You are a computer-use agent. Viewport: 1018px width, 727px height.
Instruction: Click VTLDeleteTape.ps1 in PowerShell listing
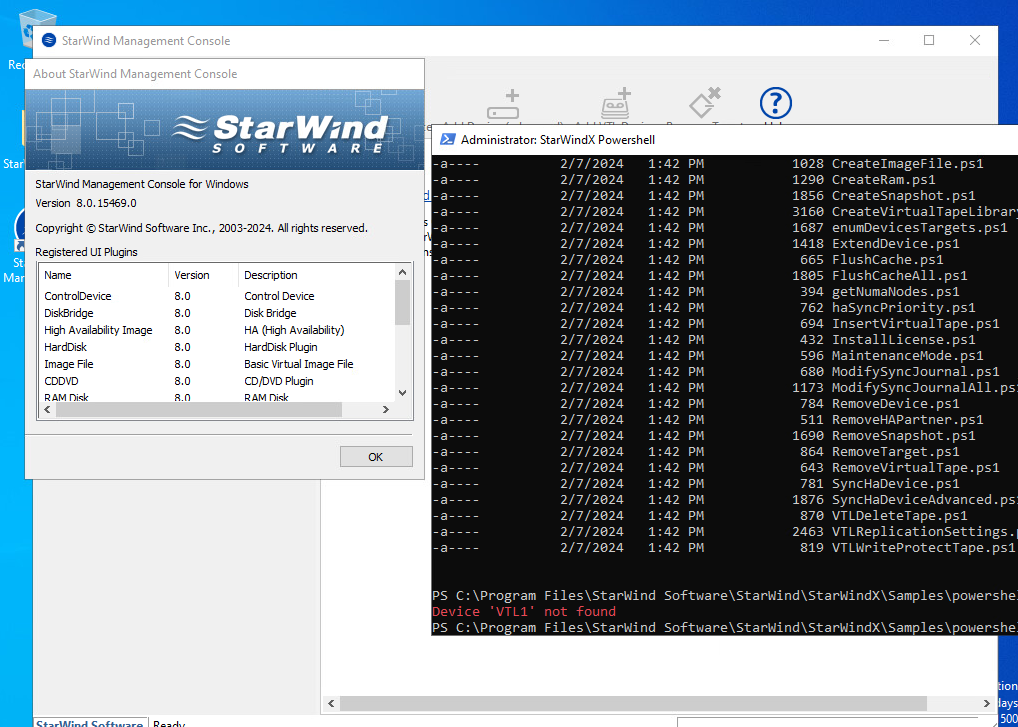click(899, 515)
